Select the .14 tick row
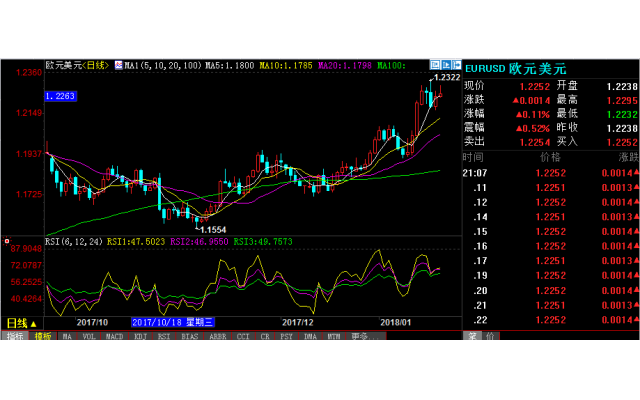Viewport: 640px width, 400px height. coord(551,217)
